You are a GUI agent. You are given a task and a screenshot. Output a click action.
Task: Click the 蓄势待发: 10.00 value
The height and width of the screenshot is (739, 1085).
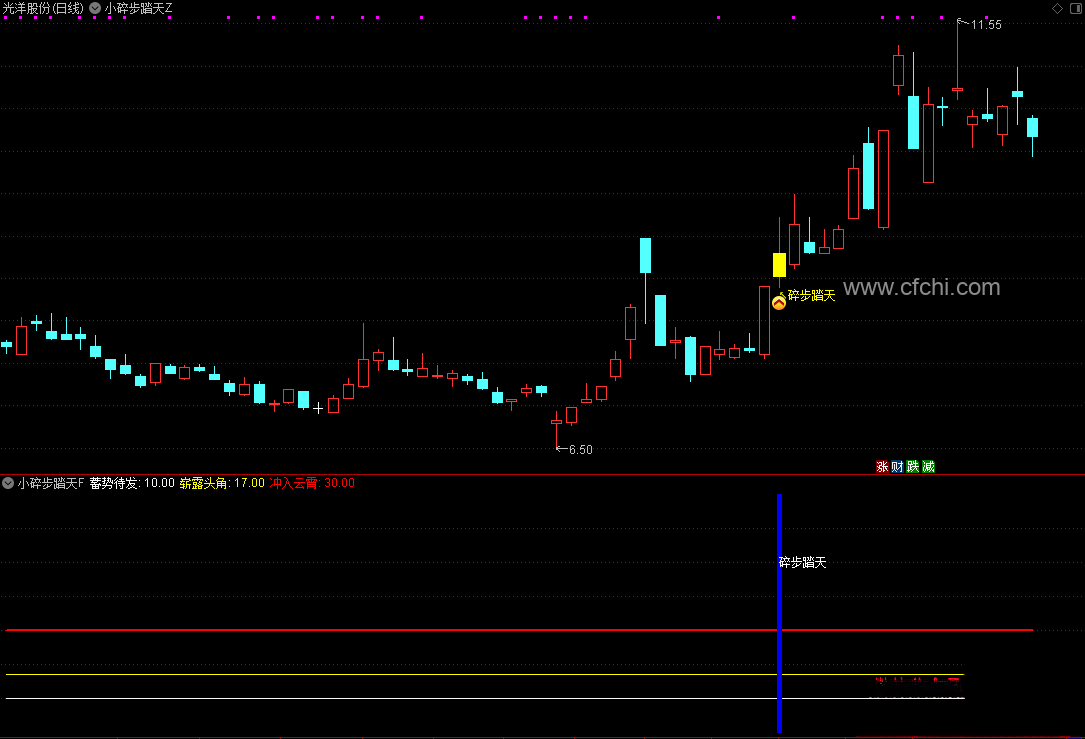132,483
